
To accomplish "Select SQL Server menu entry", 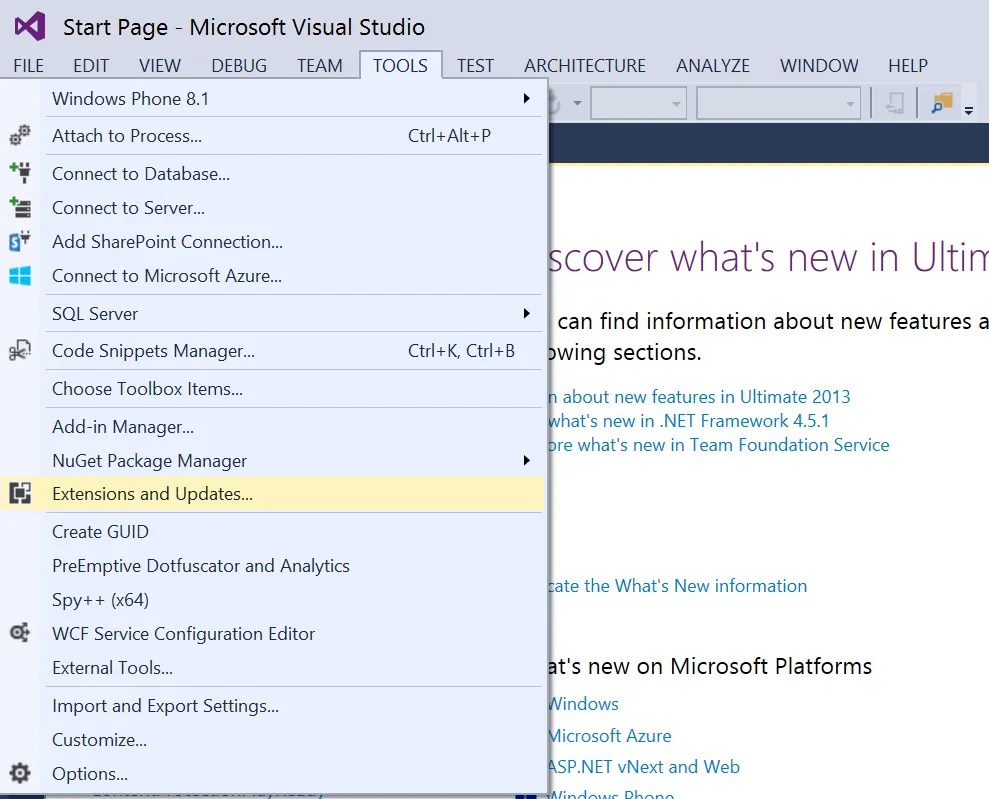I will [x=272, y=313].
